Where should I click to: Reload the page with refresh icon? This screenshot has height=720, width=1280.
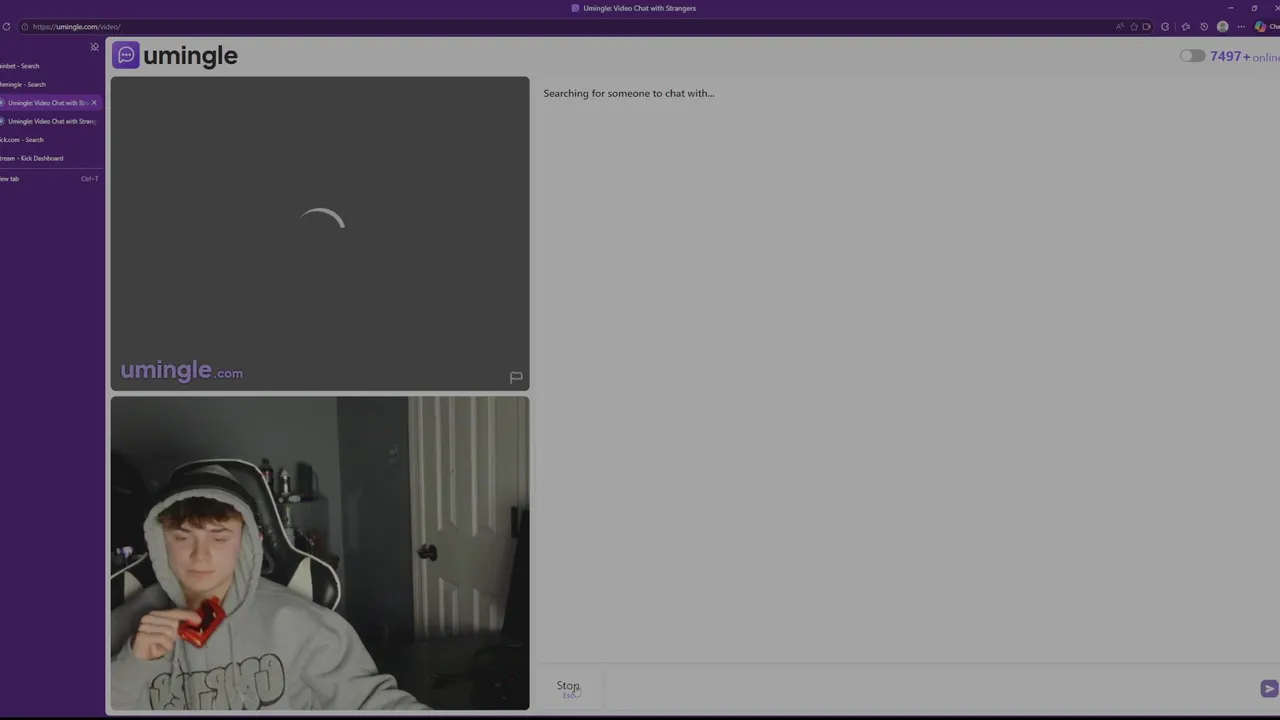click(6, 27)
